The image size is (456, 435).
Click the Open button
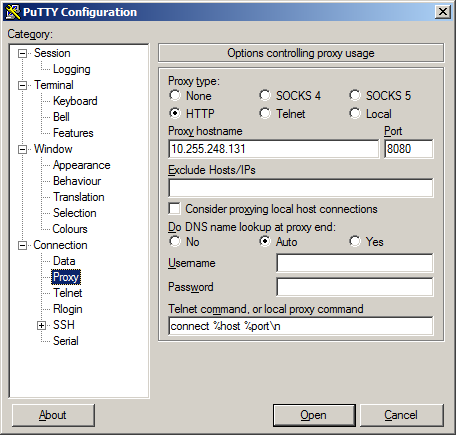[x=314, y=415]
